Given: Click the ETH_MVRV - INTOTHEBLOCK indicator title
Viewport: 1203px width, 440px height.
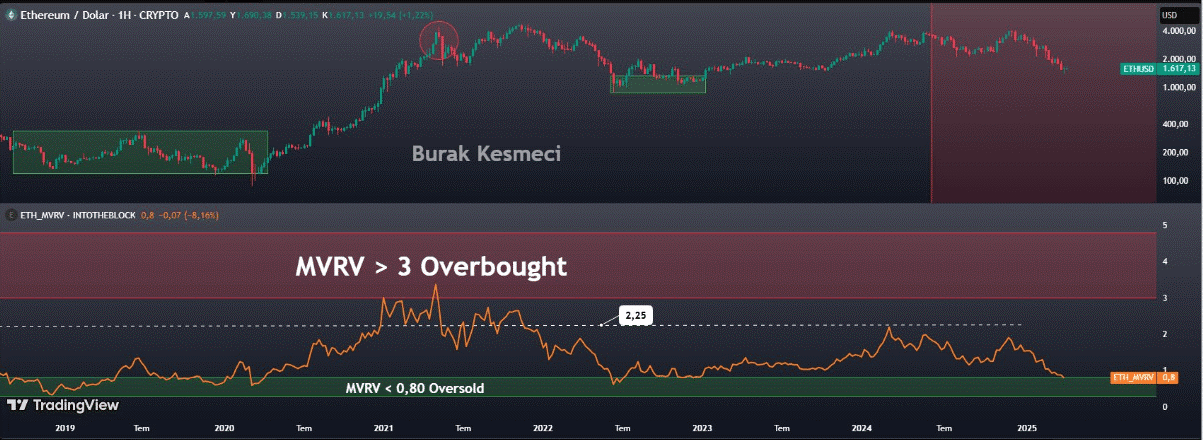Looking at the screenshot, I should point(76,215).
